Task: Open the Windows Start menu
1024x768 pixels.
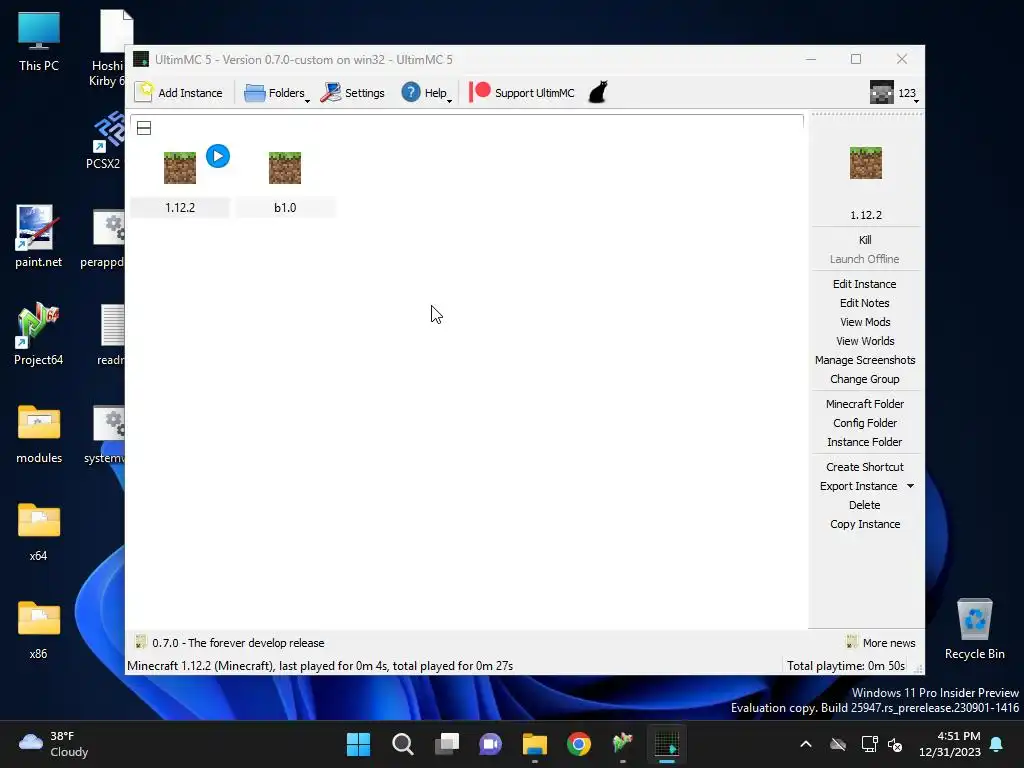Action: coord(358,744)
